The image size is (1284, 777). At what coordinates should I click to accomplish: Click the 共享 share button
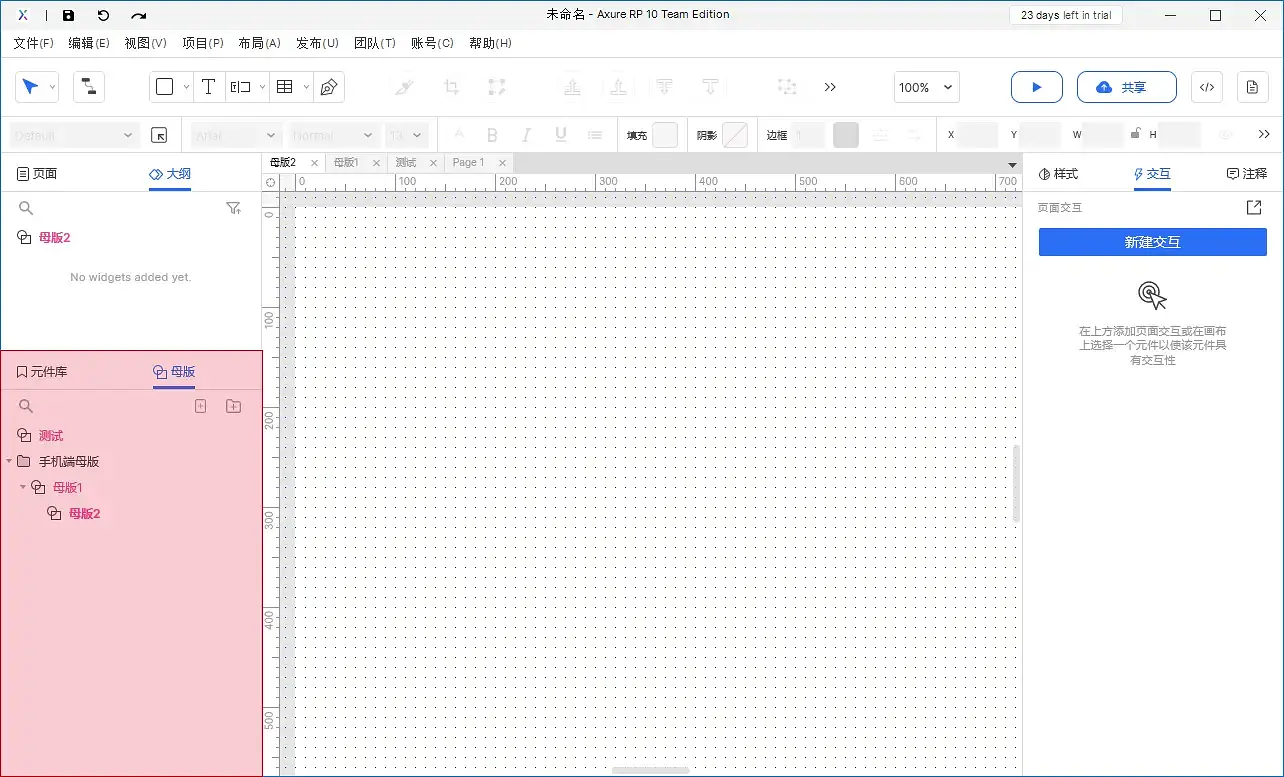click(x=1127, y=87)
